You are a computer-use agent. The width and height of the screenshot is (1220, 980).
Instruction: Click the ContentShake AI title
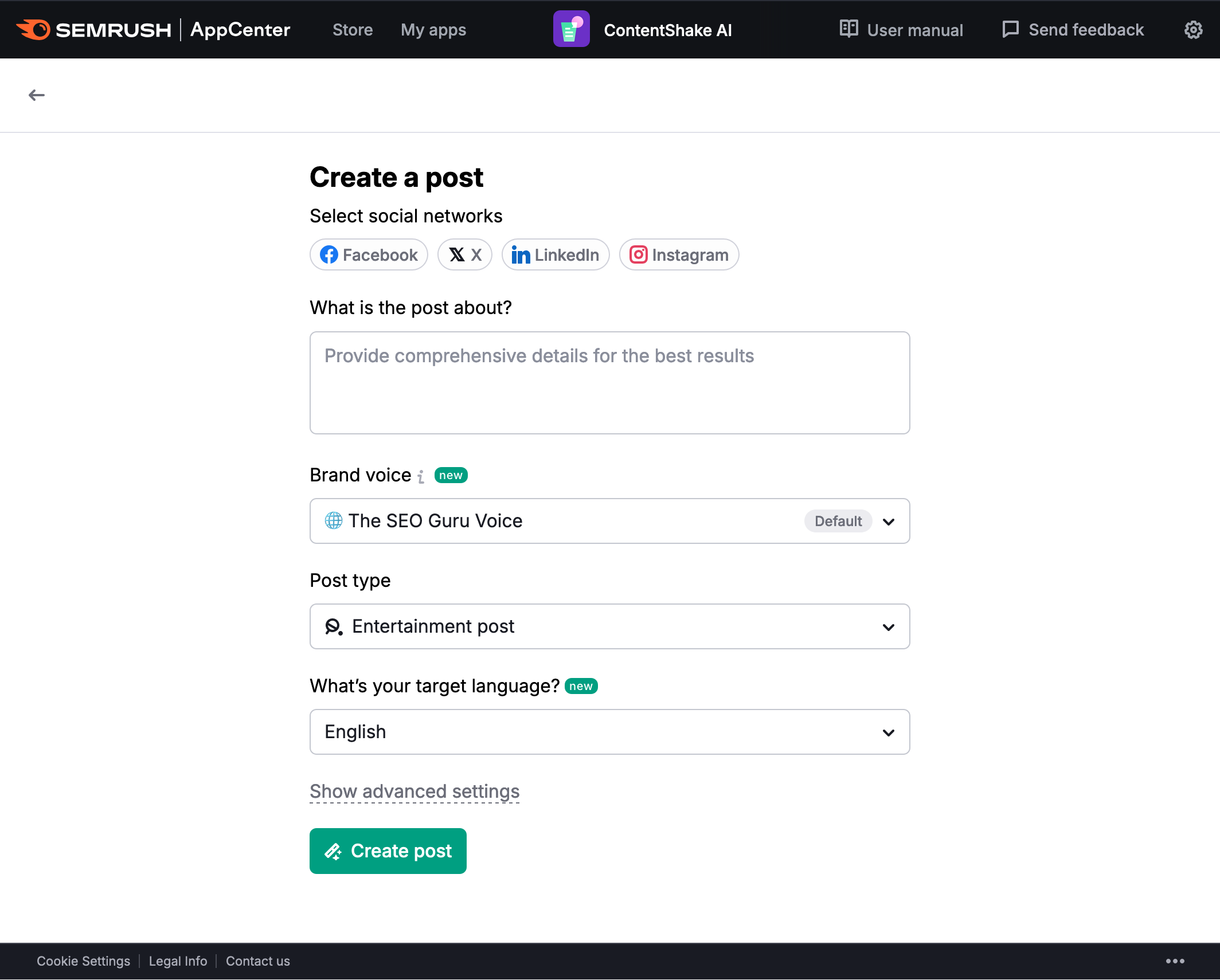tap(668, 30)
